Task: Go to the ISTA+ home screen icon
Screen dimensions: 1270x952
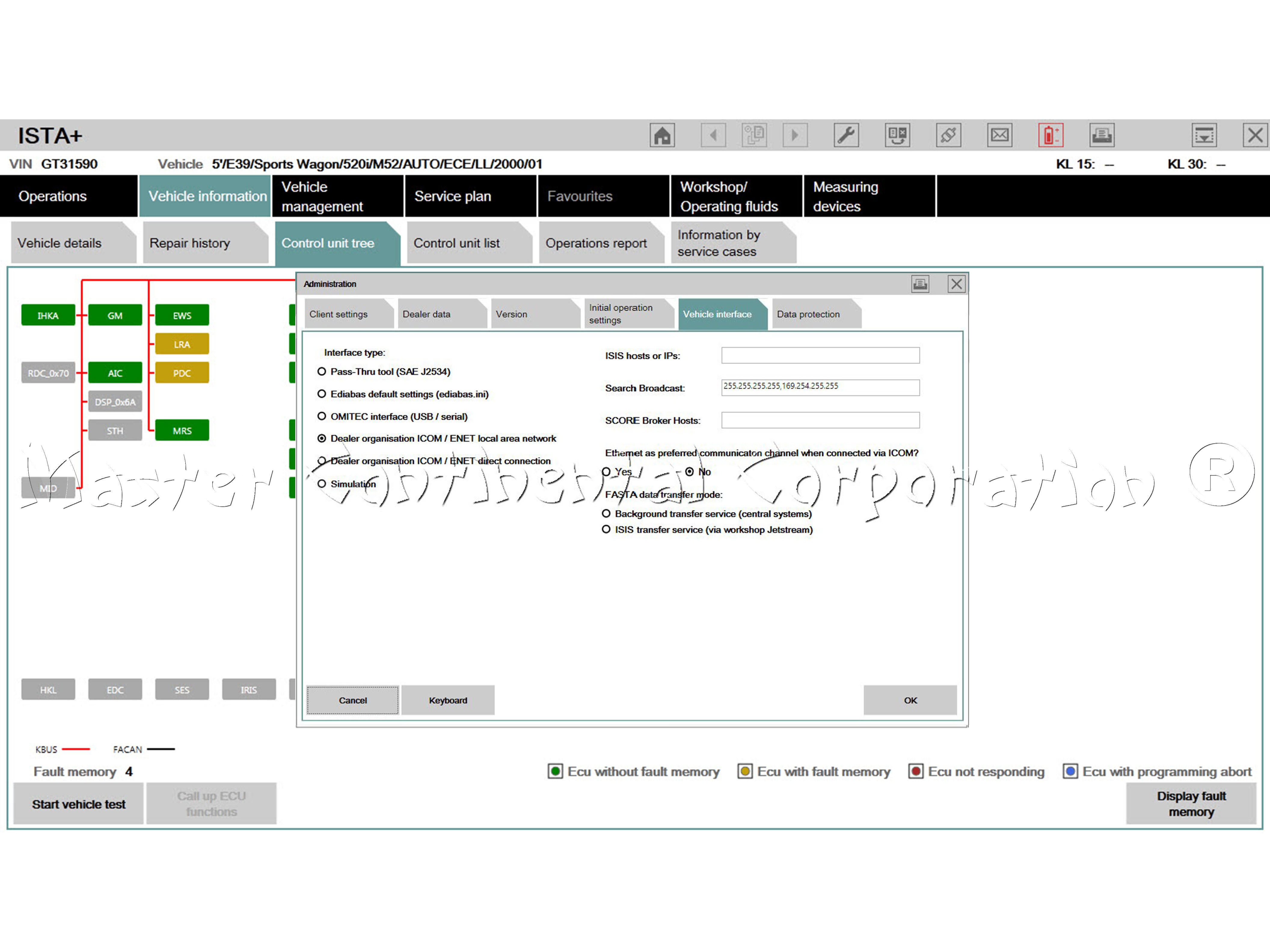Action: pyautogui.click(x=662, y=136)
